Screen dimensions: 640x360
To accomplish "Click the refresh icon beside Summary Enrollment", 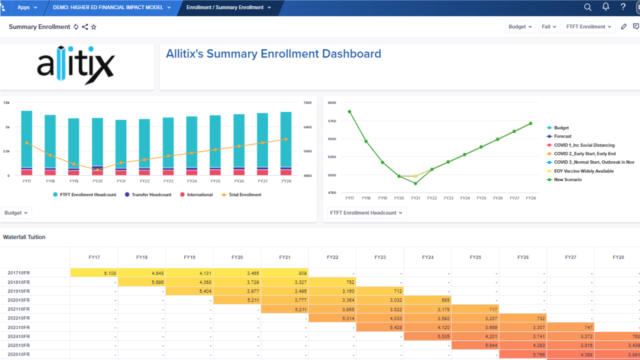I will (x=76, y=27).
